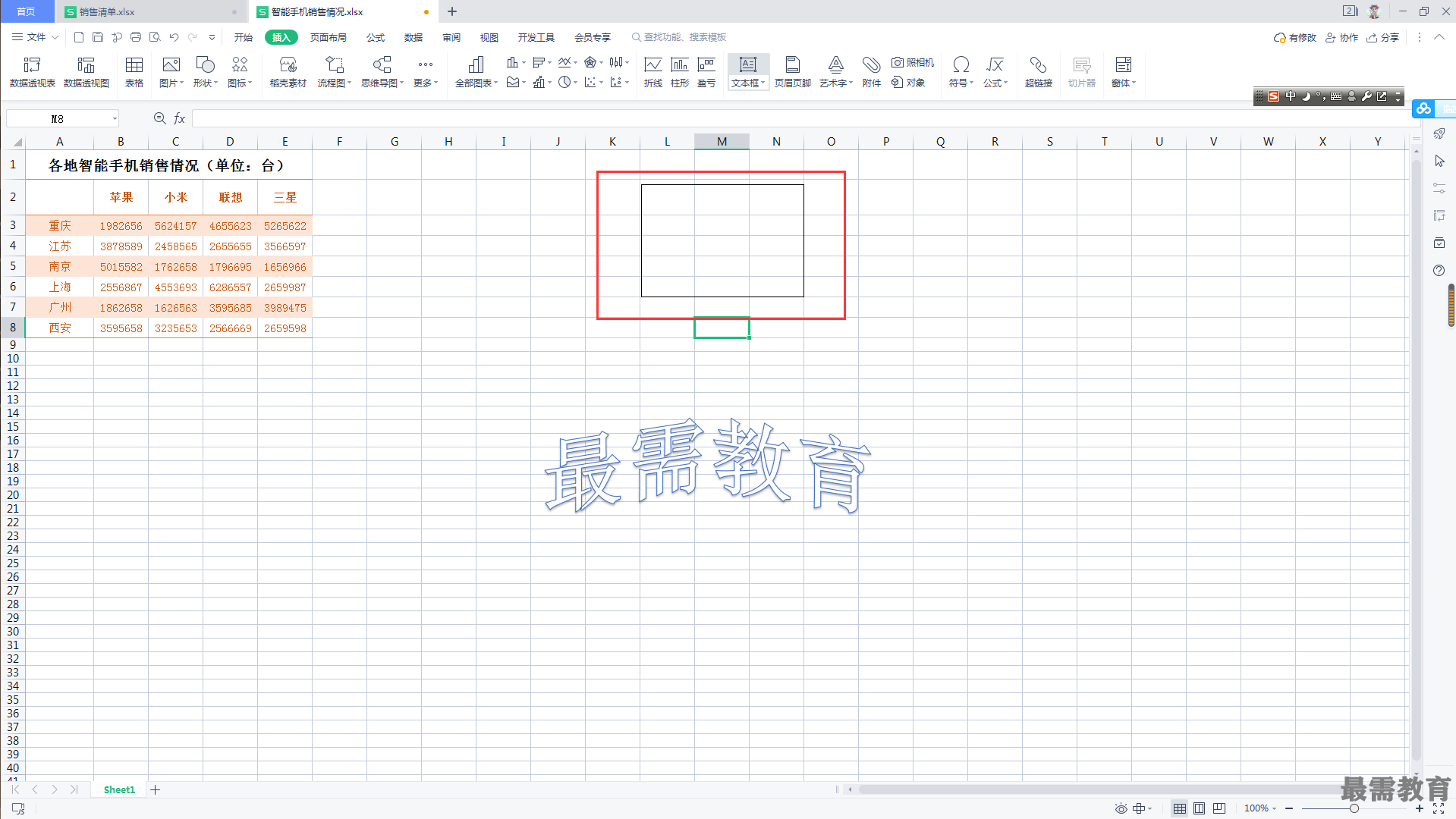1456x819 pixels.
Task: Click the selection arrow in right sidebar
Action: (x=1439, y=161)
